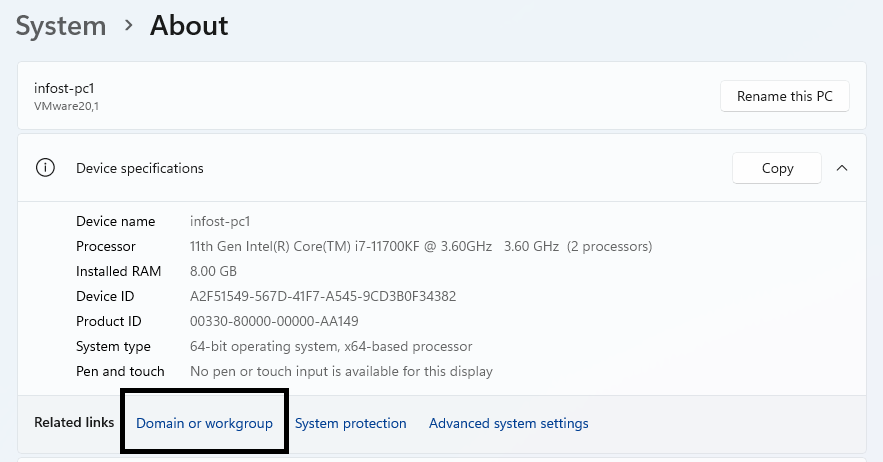Viewport: 883px width, 462px height.
Task: Open System protection settings
Action: 350,423
